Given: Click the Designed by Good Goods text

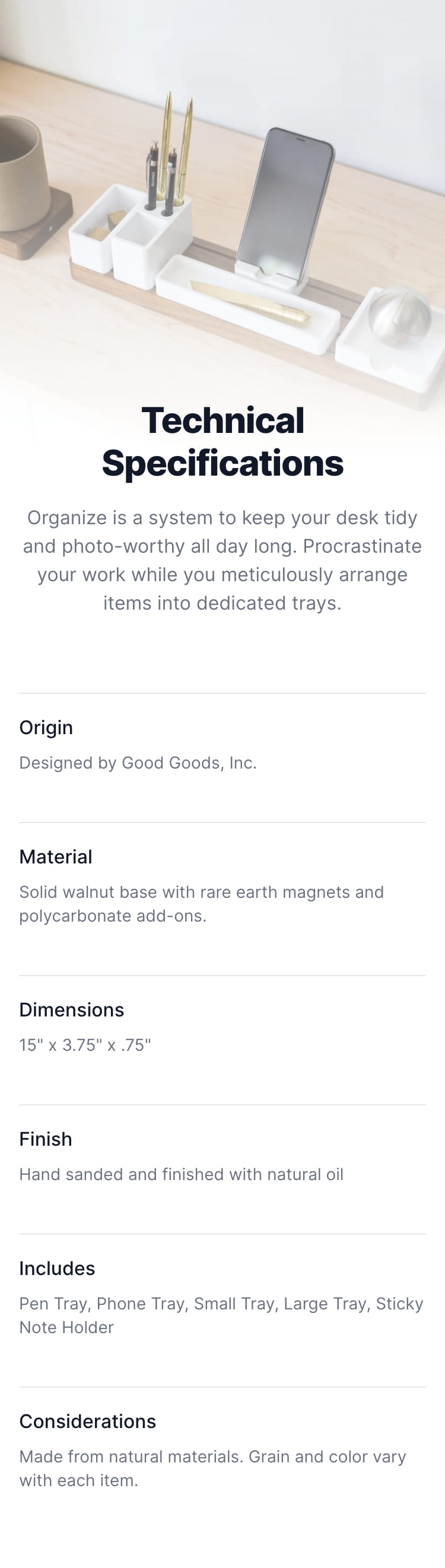Looking at the screenshot, I should coord(138,763).
